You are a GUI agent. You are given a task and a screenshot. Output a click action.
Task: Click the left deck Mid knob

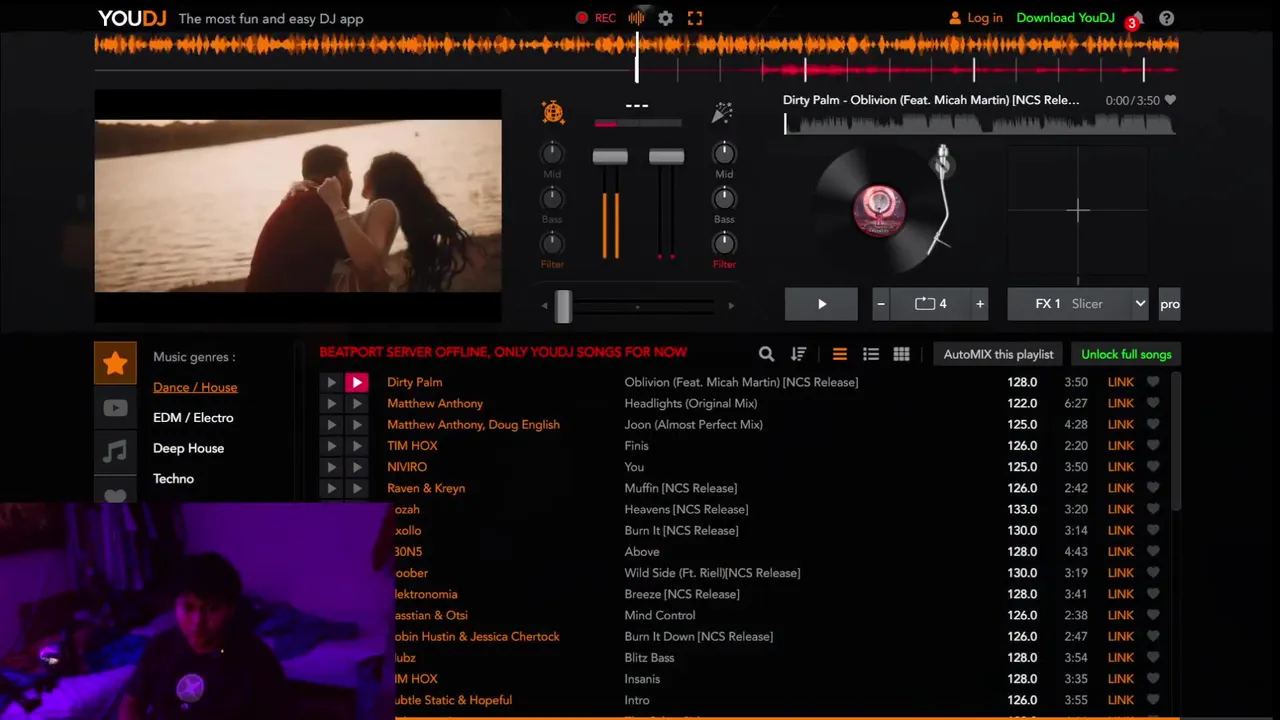click(x=552, y=153)
